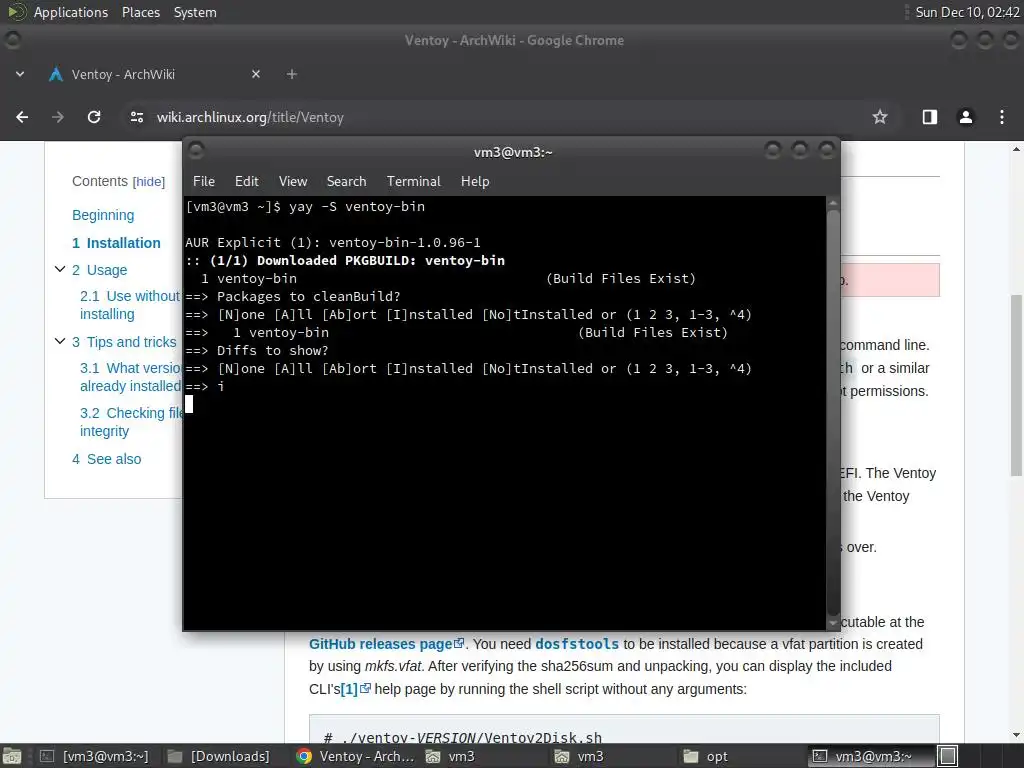Open terminal View menu
This screenshot has width=1024, height=768.
click(x=293, y=182)
